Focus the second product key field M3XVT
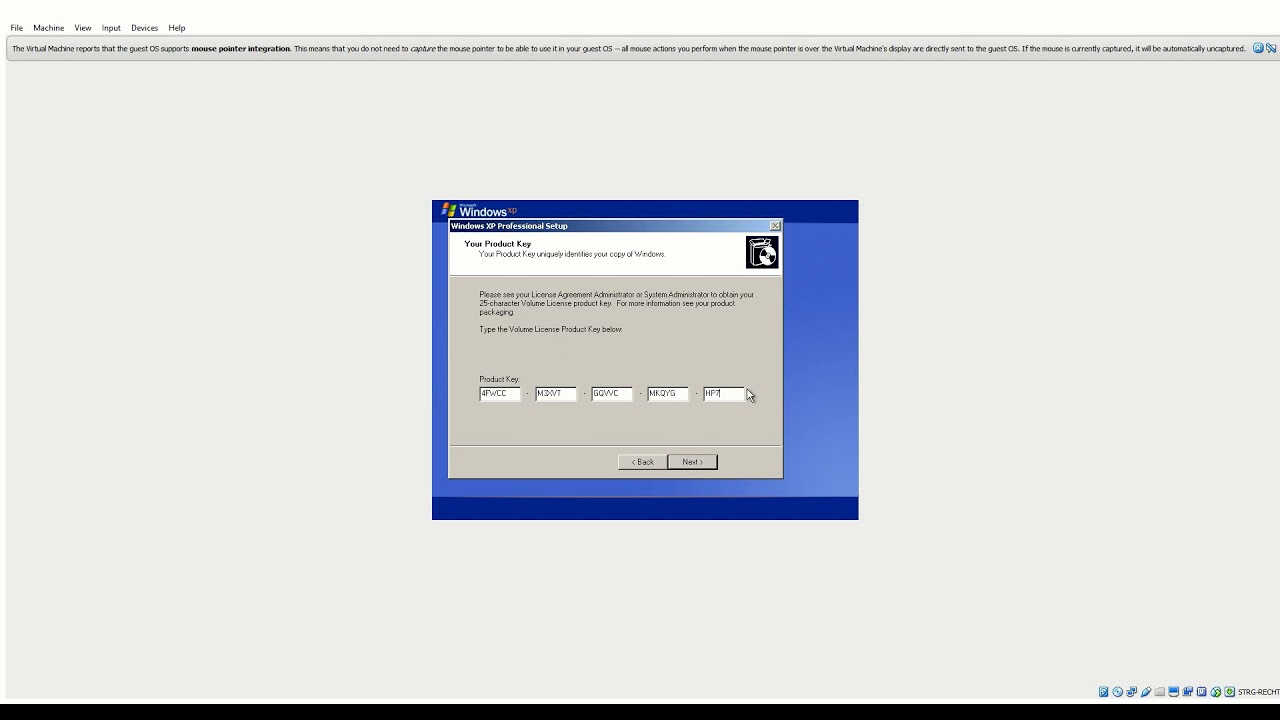The width and height of the screenshot is (1280, 720). point(556,394)
